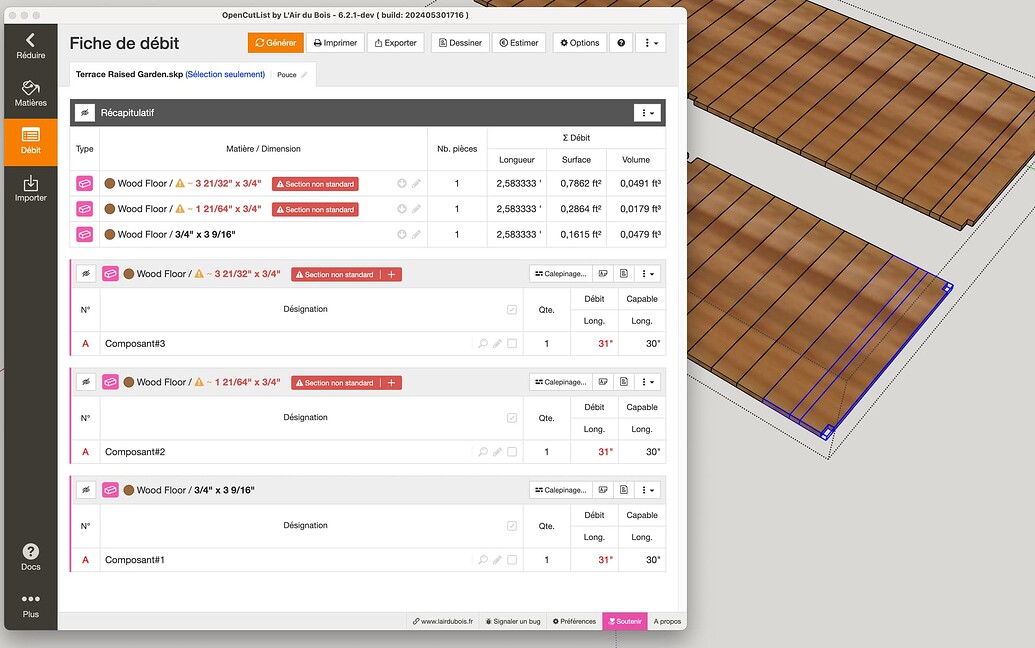Viewport: 1035px width, 648px height.
Task: Open the Importer sidebar panel
Action: (30, 188)
